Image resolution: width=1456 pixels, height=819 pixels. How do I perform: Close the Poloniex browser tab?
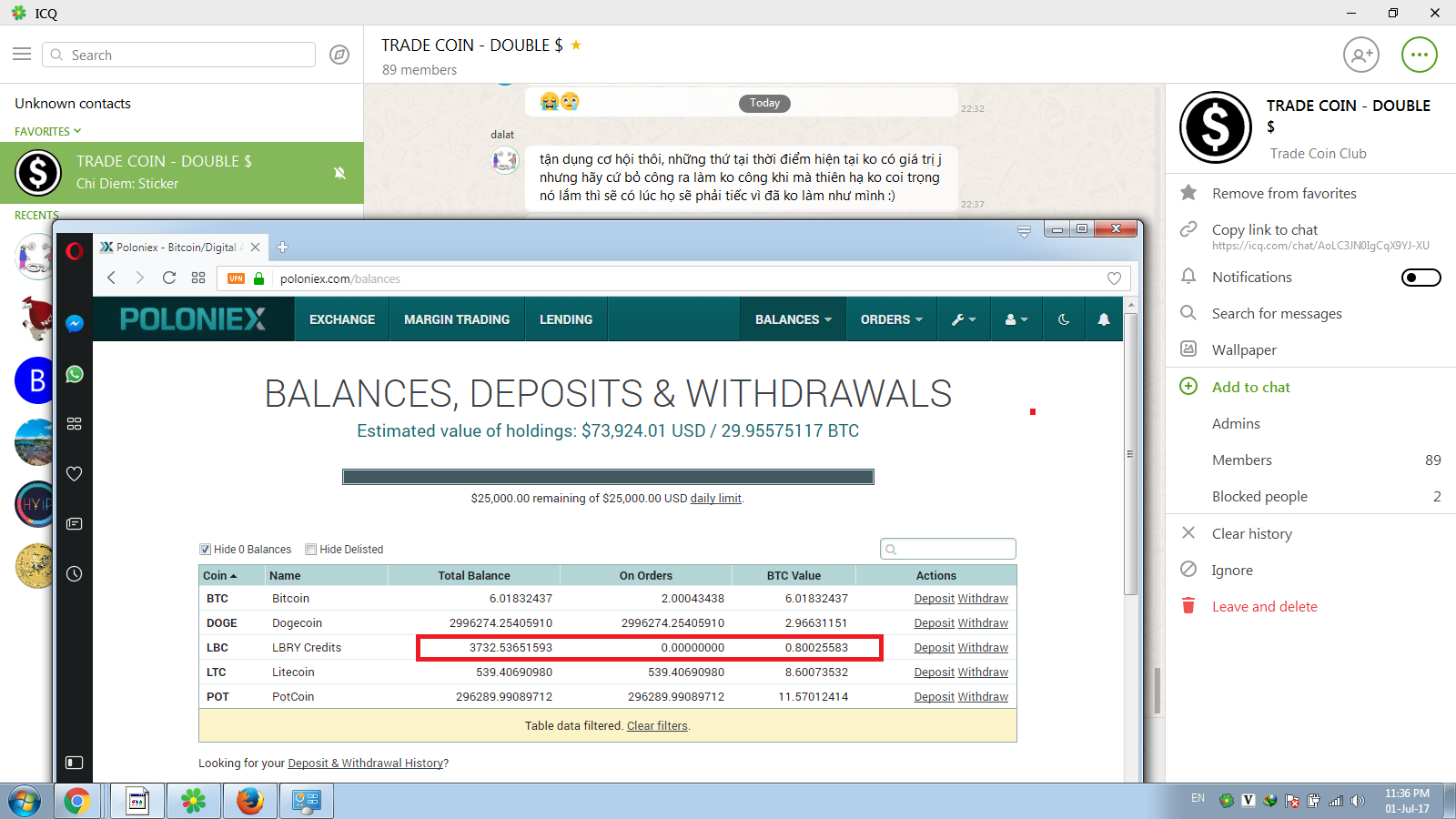tap(256, 247)
